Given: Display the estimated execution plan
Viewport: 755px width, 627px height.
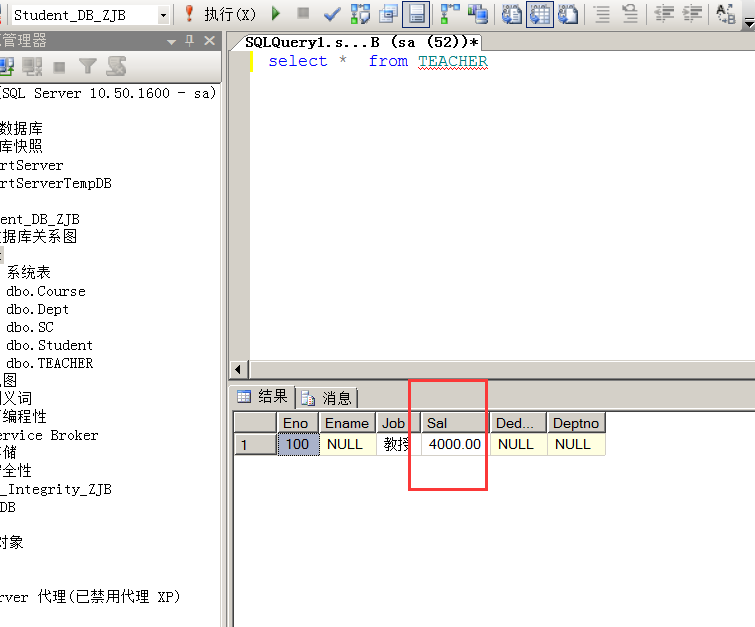Looking at the screenshot, I should pyautogui.click(x=360, y=14).
